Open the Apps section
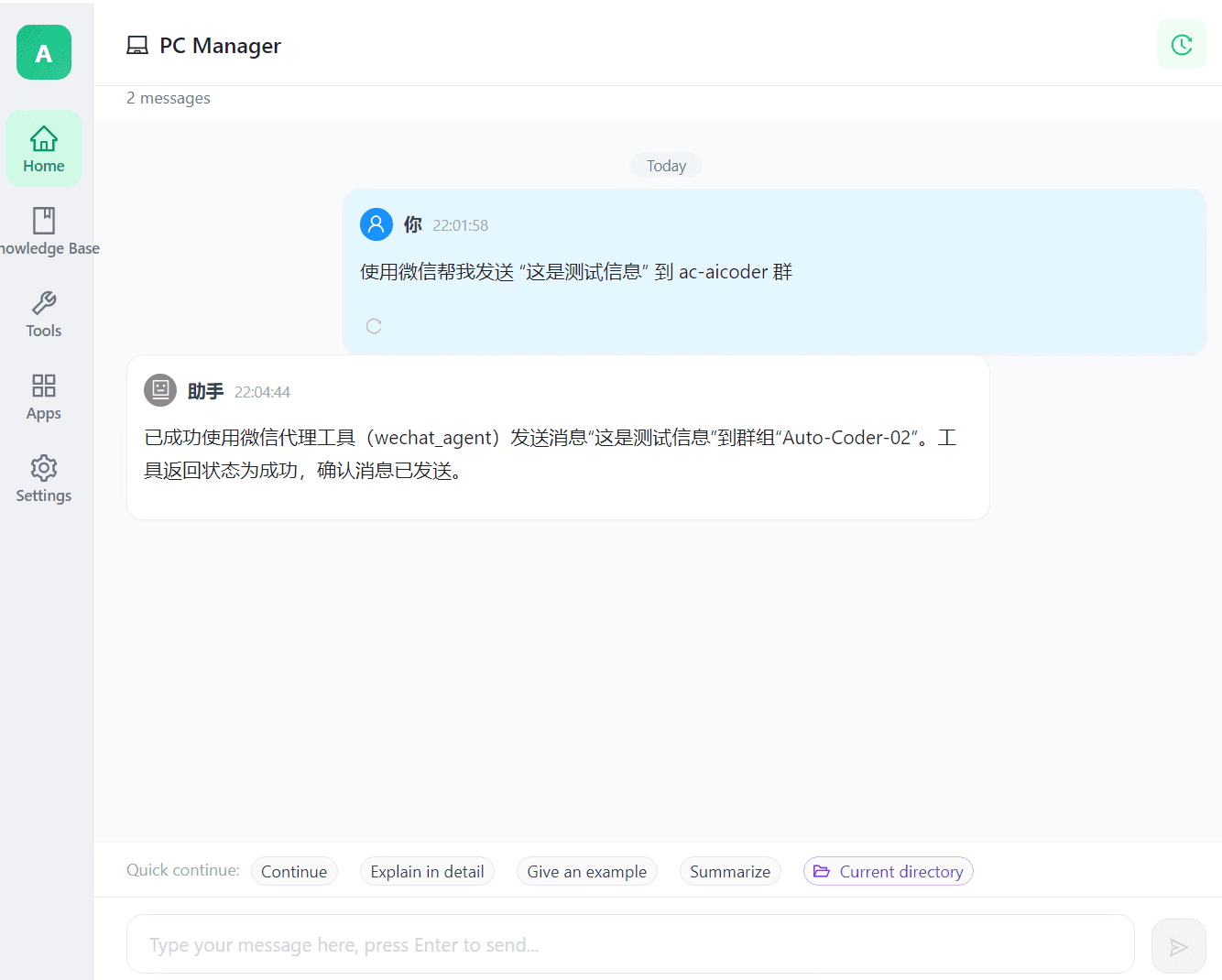The image size is (1222, 980). coord(43,395)
